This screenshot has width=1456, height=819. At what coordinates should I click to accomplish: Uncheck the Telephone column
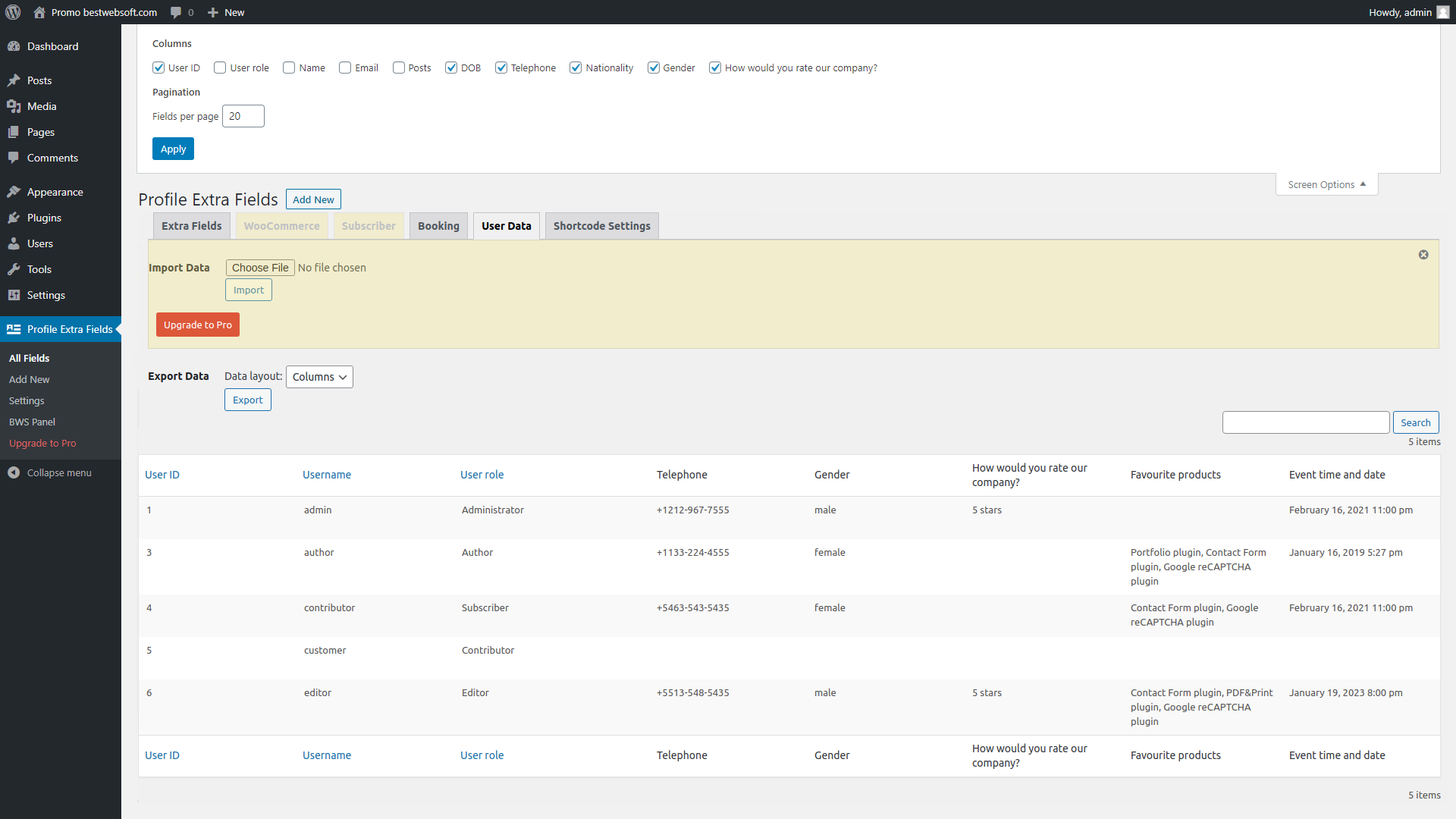pos(501,67)
